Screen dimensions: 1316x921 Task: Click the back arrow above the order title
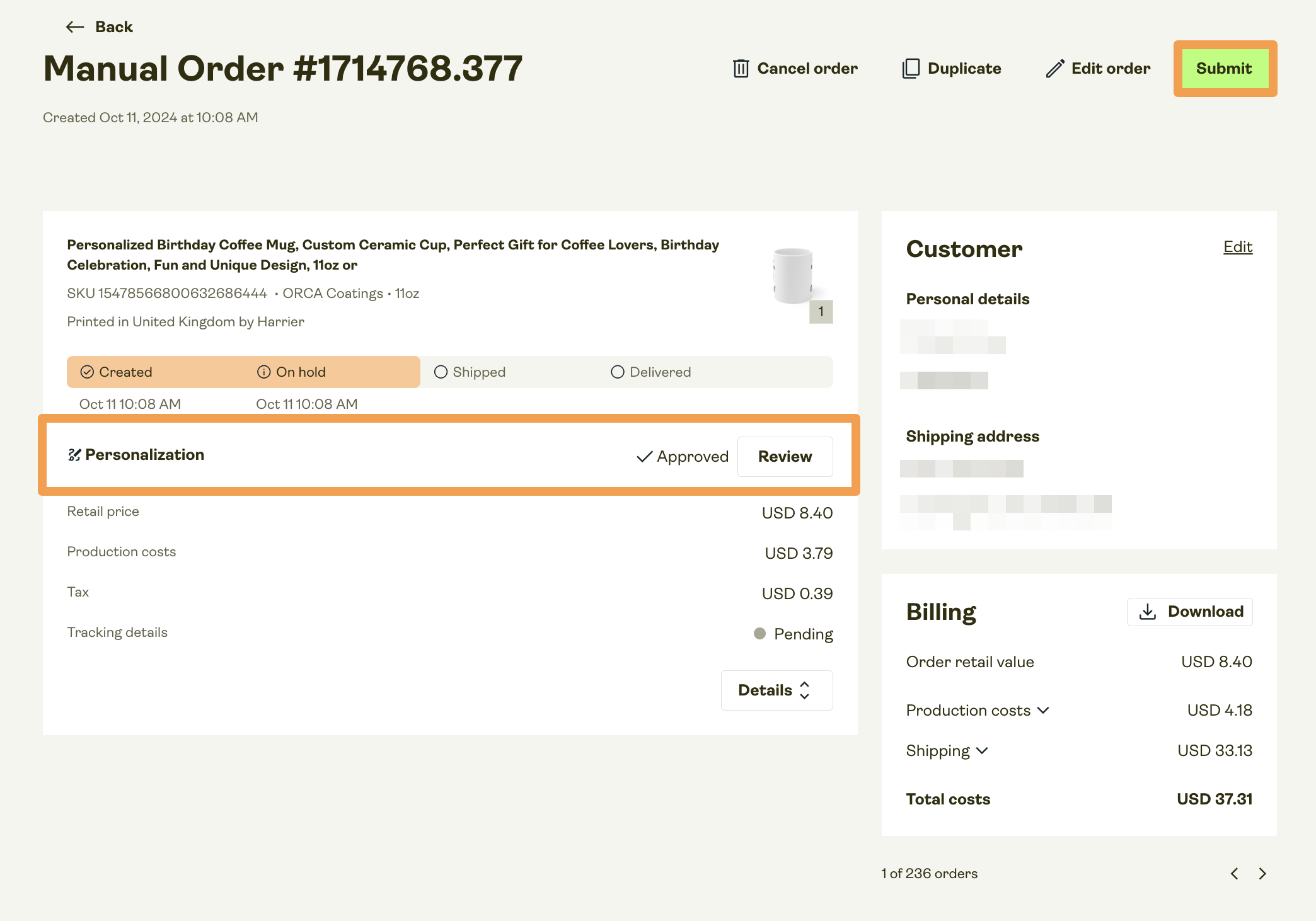[74, 26]
